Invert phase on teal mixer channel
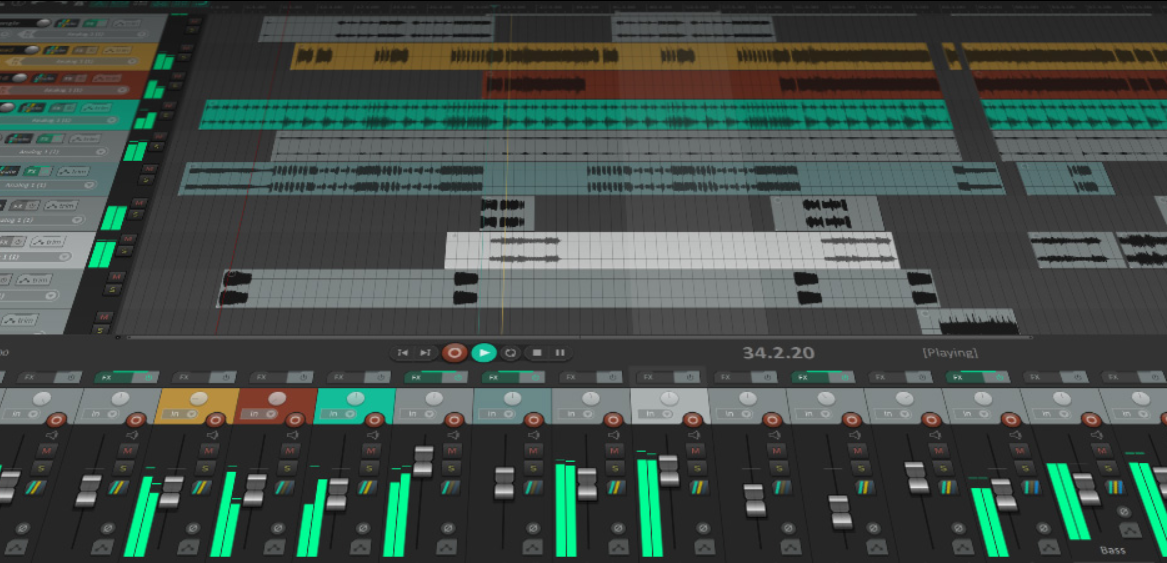1167x563 pixels. (363, 527)
